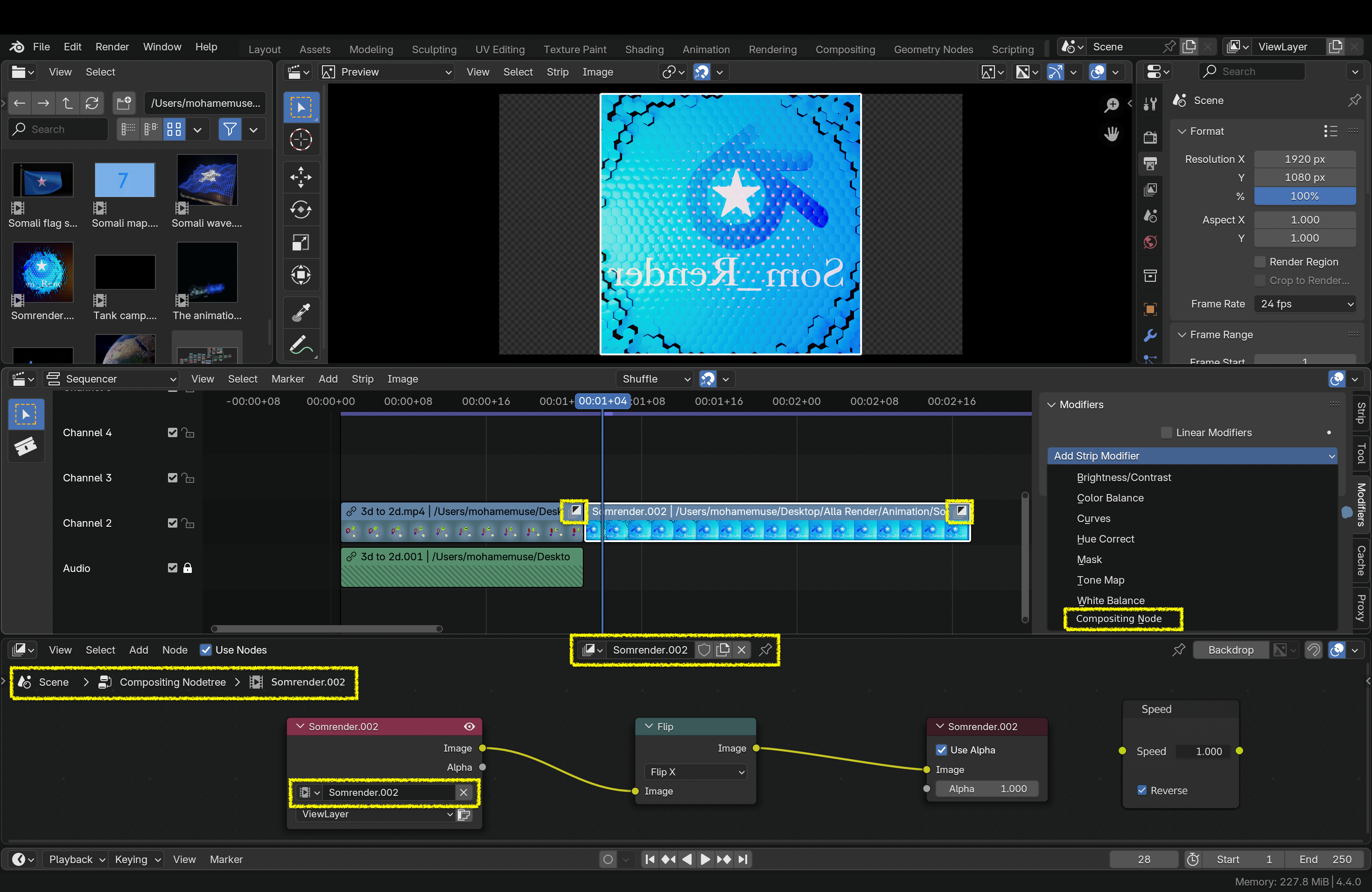
Task: Unlock the Audio channel lock
Action: coord(187,568)
